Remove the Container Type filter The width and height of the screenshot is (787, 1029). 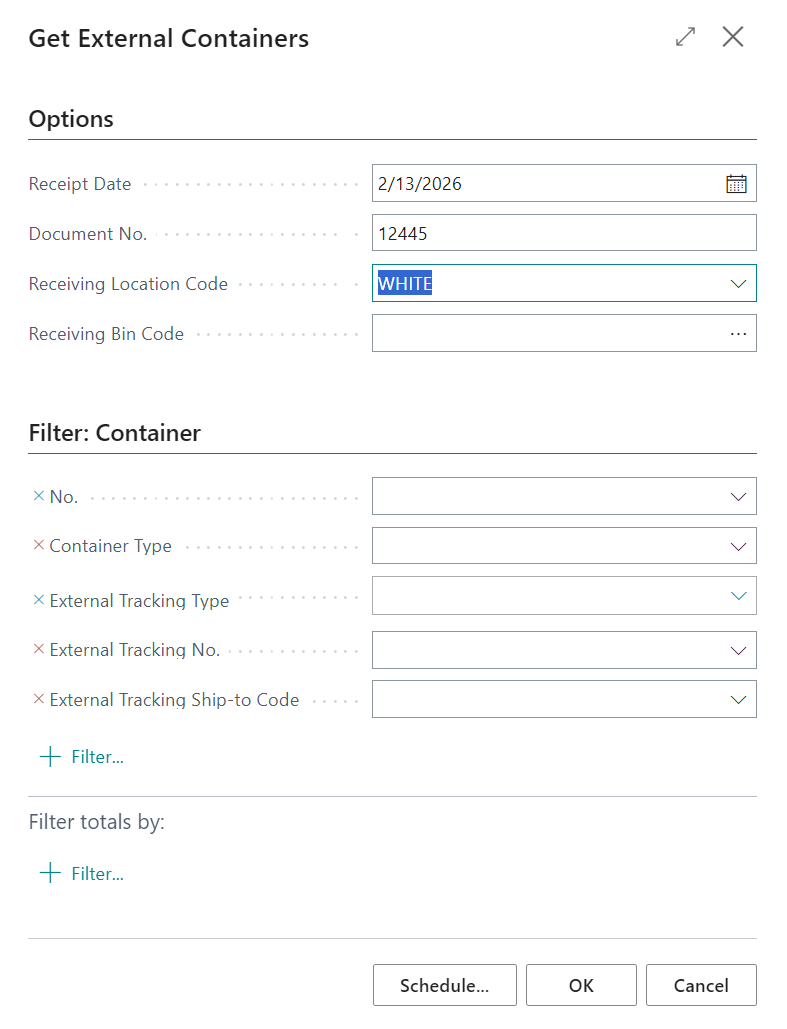(x=39, y=546)
